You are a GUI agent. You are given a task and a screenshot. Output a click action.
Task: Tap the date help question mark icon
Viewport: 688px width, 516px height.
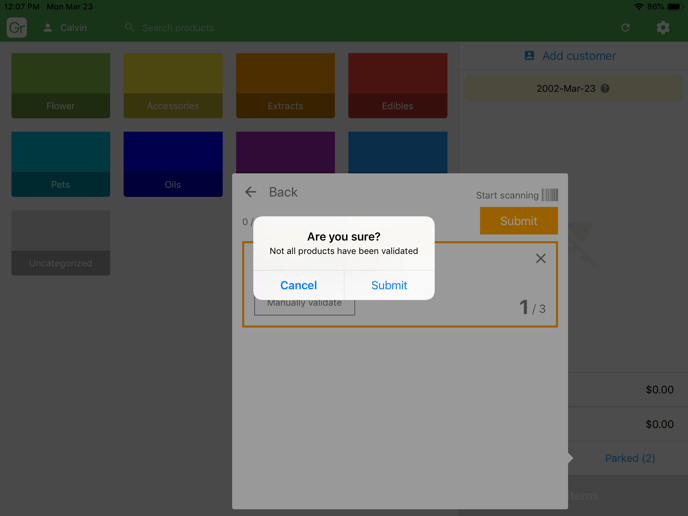(605, 89)
